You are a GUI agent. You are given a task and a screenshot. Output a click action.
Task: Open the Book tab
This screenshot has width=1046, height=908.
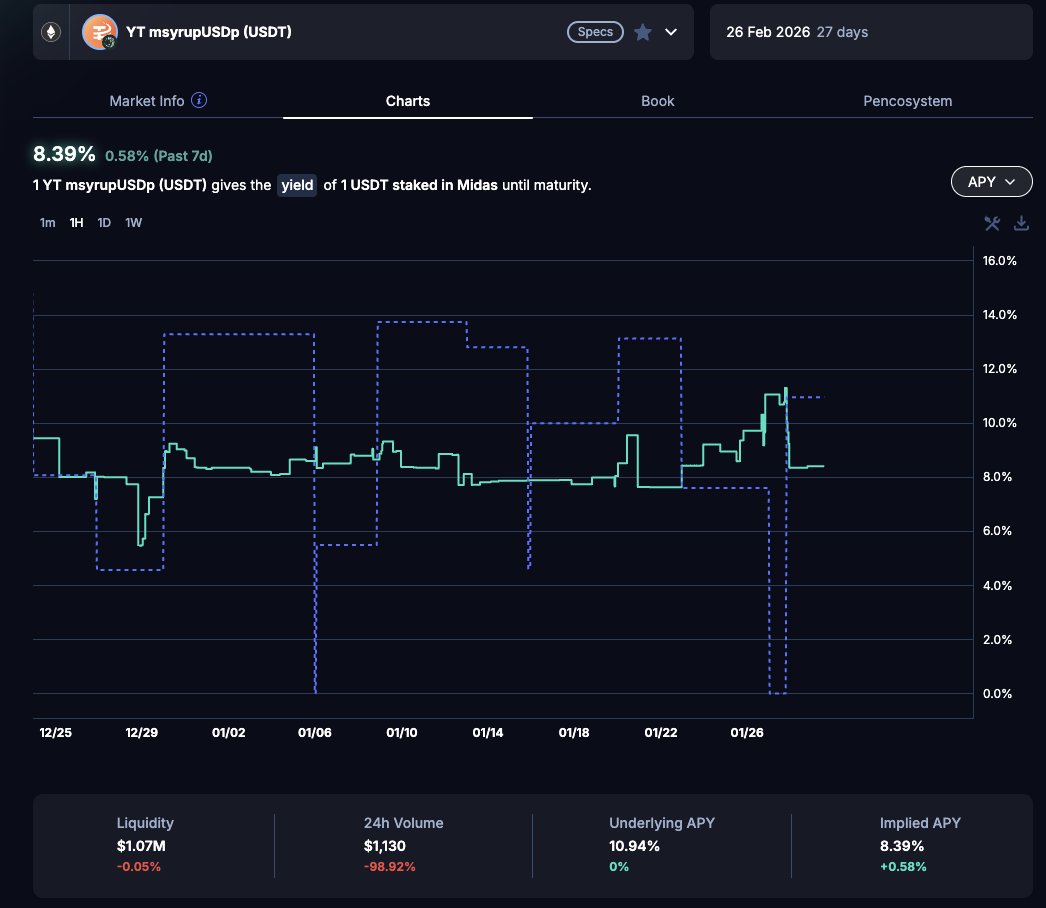(x=657, y=101)
